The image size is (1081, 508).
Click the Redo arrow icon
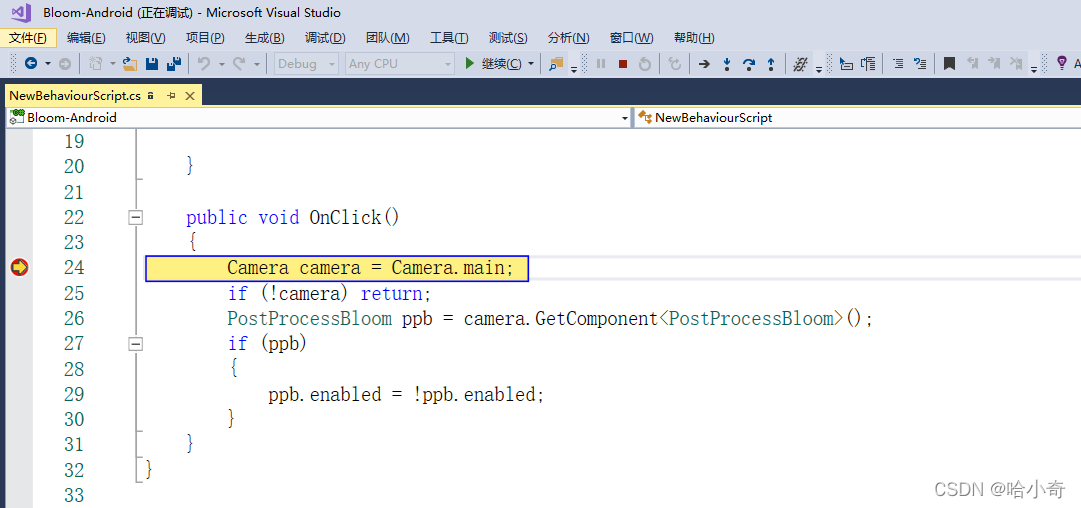239,63
